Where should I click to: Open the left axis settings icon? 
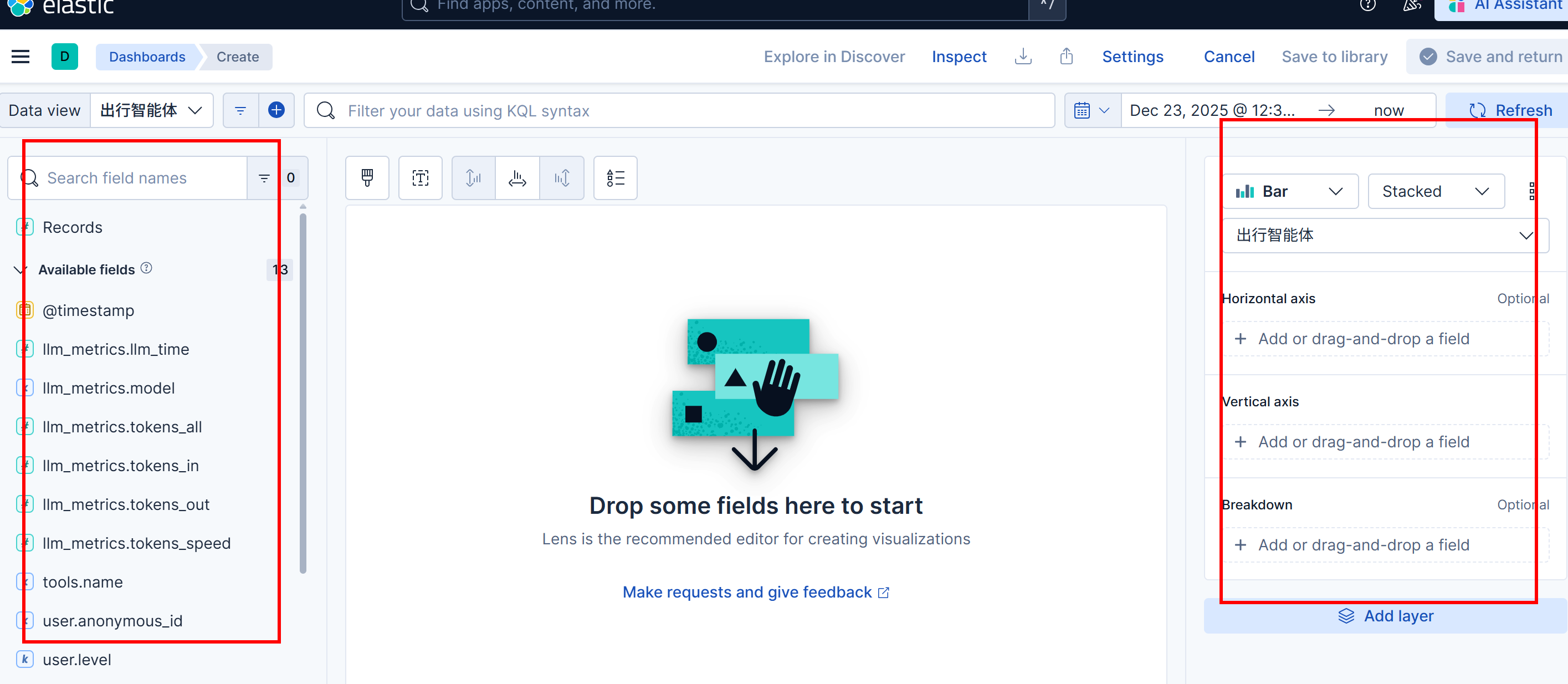(x=473, y=178)
